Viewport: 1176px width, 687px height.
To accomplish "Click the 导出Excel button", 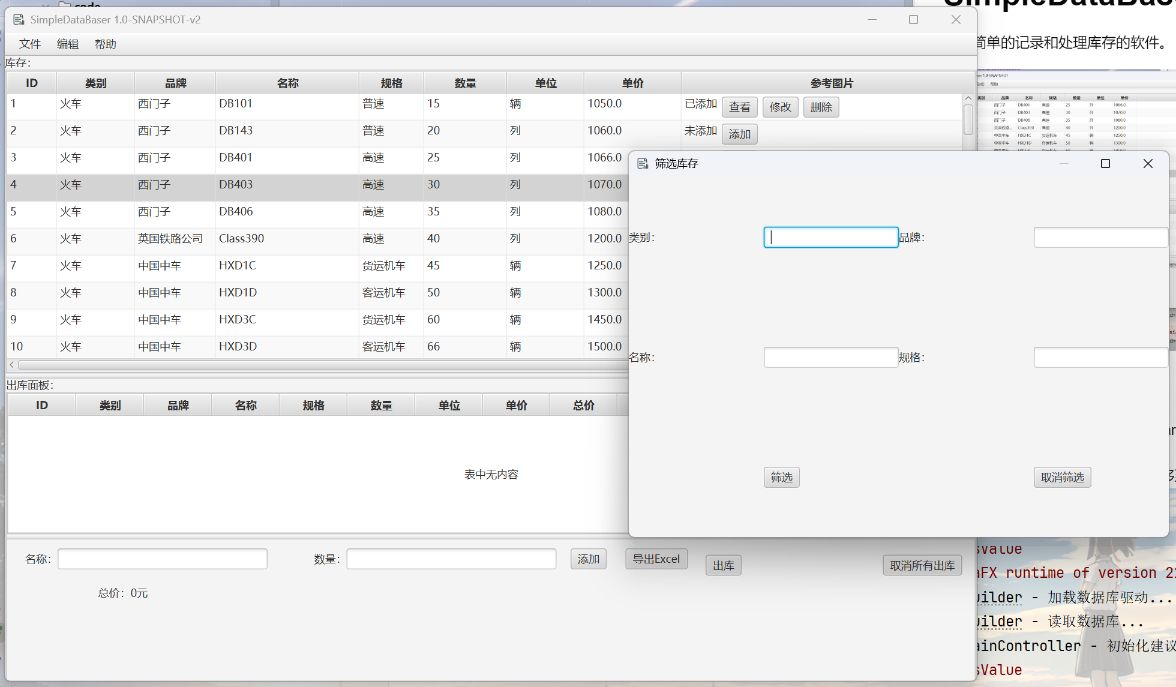I will click(656, 559).
